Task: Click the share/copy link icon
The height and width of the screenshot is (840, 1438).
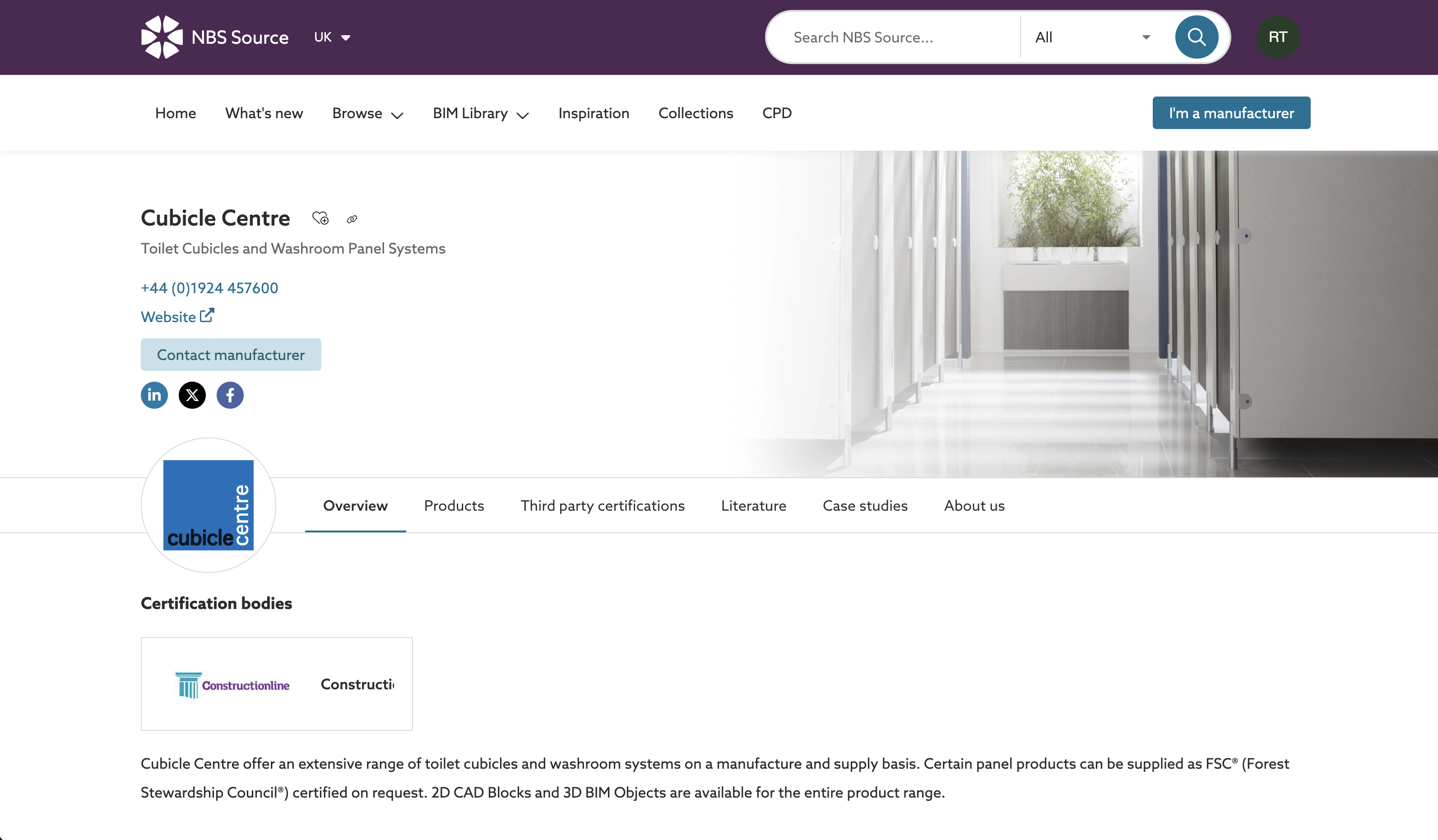Action: [352, 219]
